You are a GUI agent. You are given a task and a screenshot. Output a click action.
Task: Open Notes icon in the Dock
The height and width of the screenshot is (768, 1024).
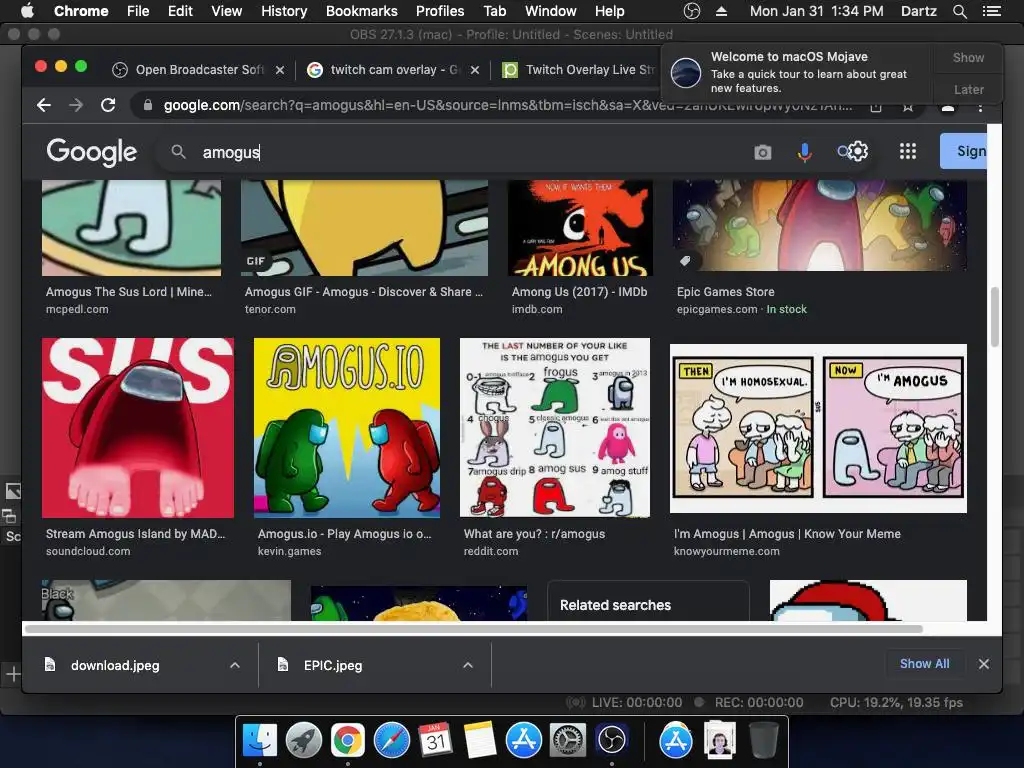(480, 741)
